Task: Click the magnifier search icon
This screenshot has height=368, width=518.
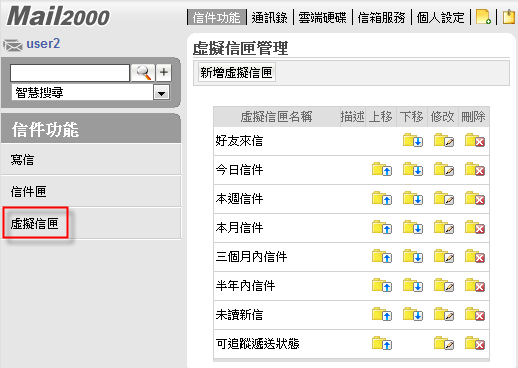Action: point(143,72)
